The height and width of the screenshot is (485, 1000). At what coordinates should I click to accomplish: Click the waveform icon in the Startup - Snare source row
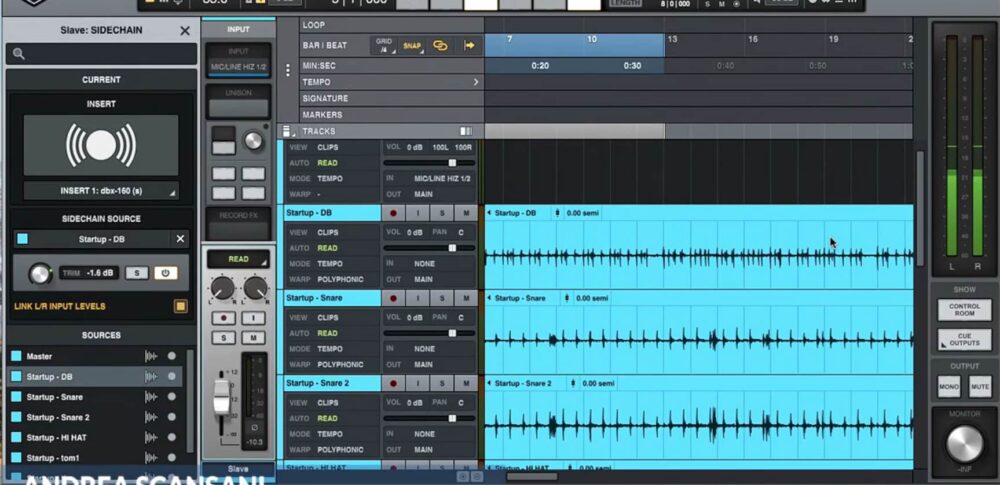[151, 397]
